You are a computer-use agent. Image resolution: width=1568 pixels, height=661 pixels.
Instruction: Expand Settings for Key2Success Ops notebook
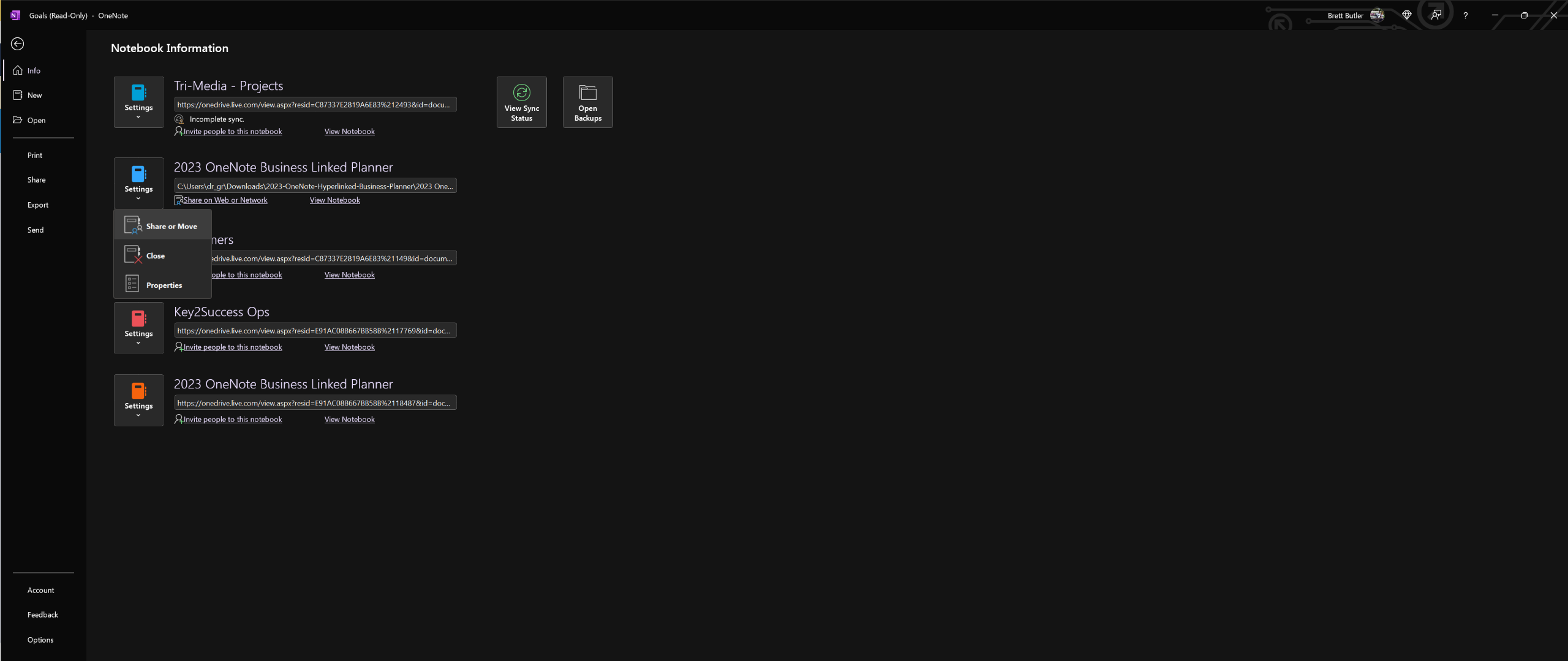point(138,328)
